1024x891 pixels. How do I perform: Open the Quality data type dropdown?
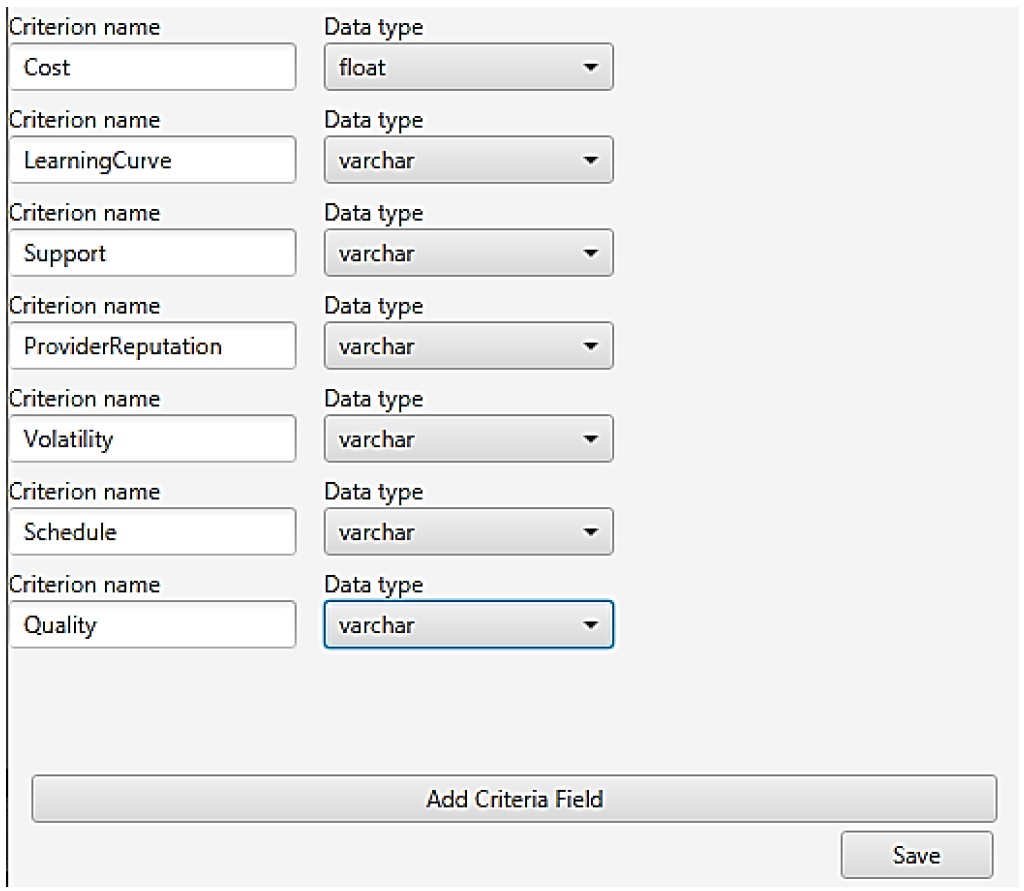[x=468, y=625]
